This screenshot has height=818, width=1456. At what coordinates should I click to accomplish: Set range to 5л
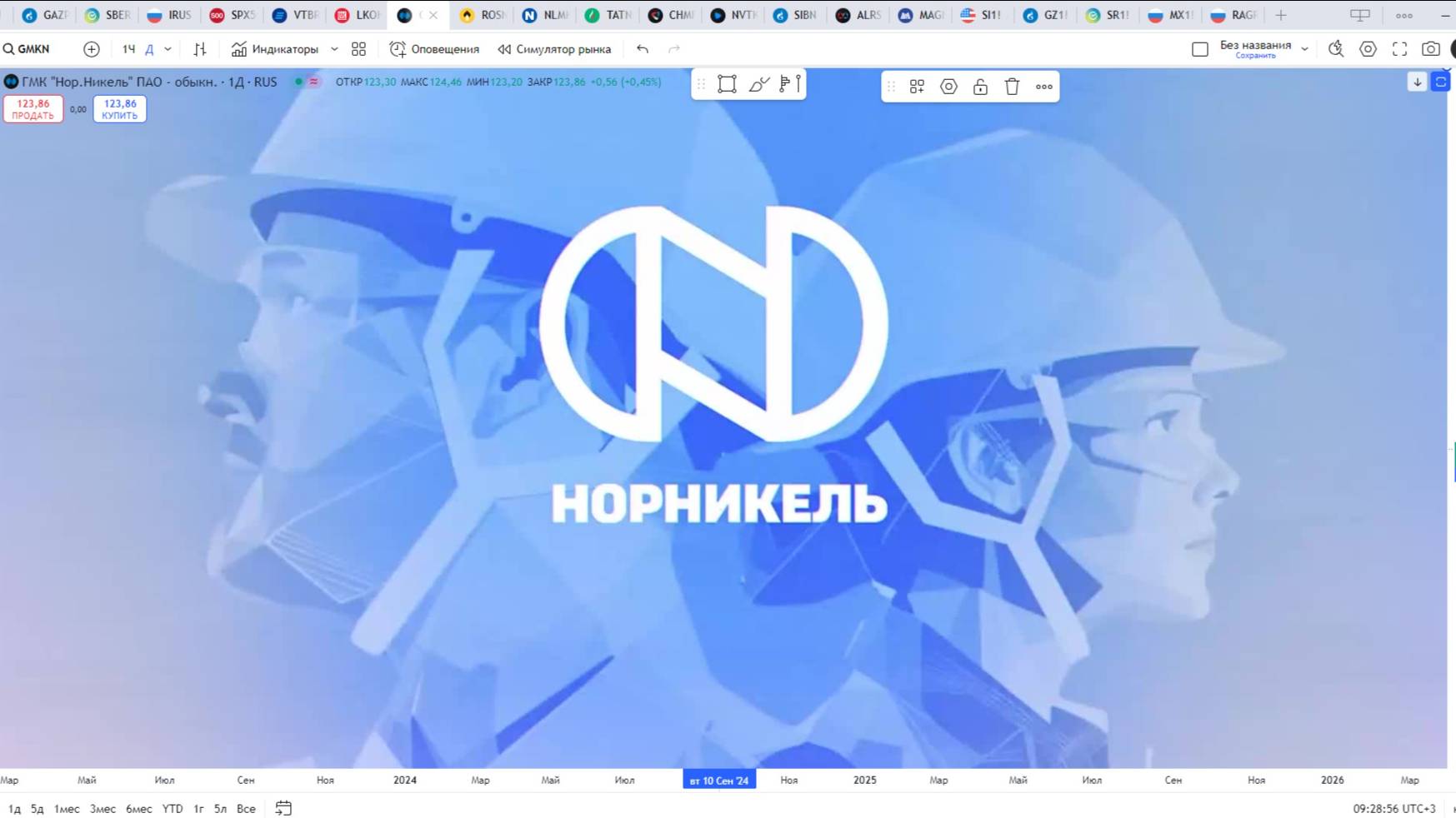point(220,808)
